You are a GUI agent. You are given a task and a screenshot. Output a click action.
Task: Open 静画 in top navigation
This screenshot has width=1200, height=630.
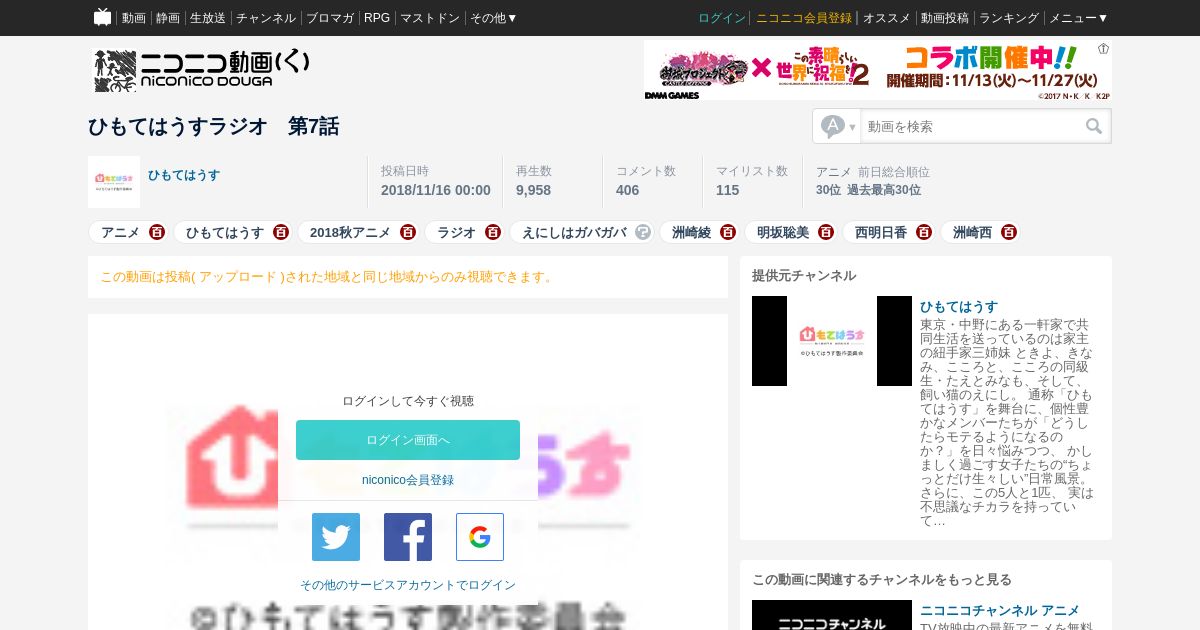pyautogui.click(x=168, y=18)
